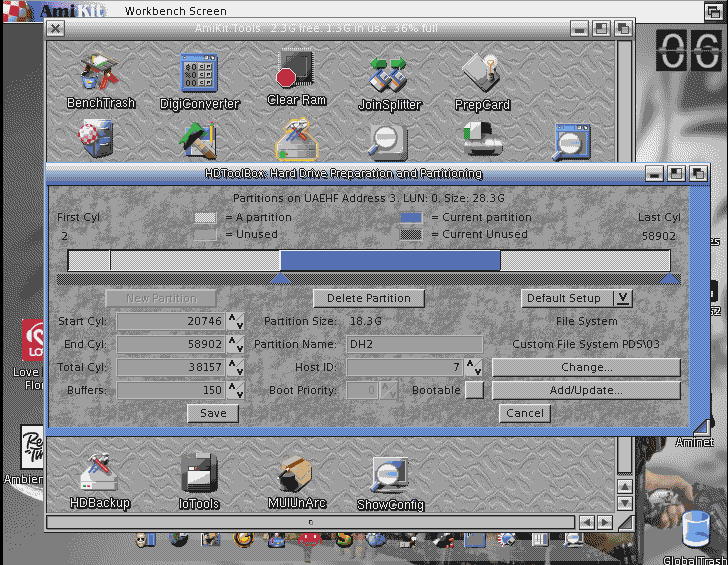Edit the Partition Name field DH2

pyautogui.click(x=415, y=344)
